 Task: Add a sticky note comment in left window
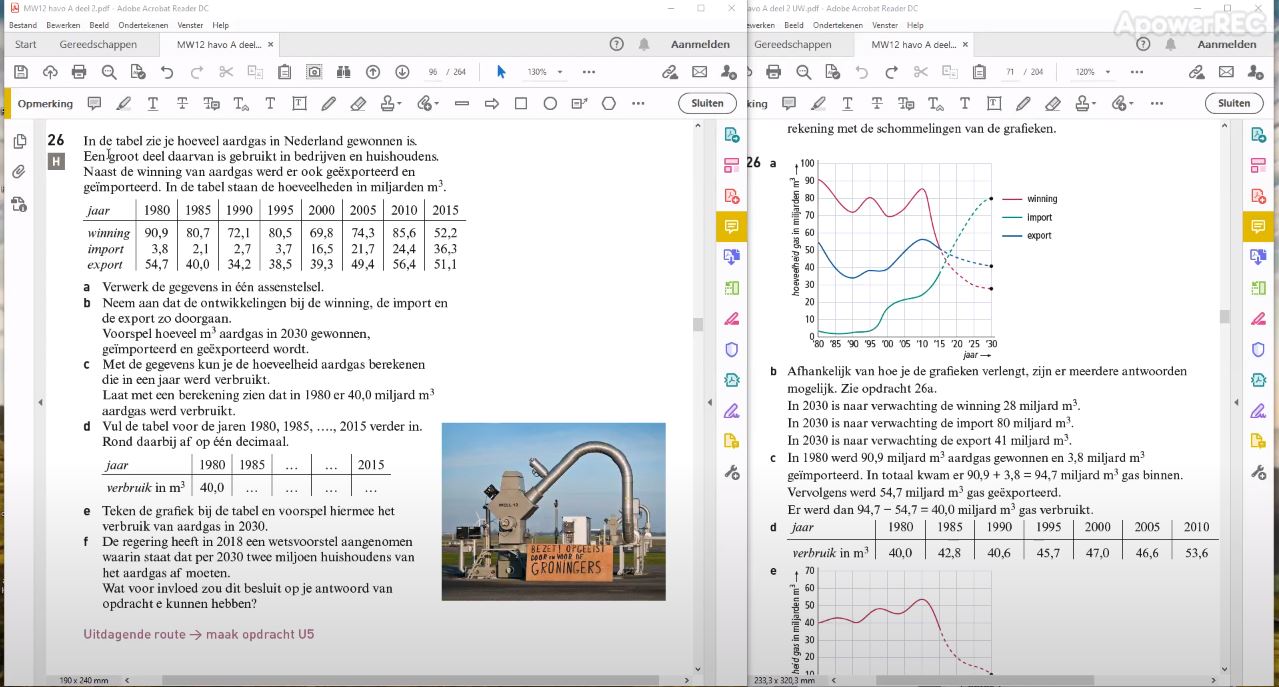(94, 103)
